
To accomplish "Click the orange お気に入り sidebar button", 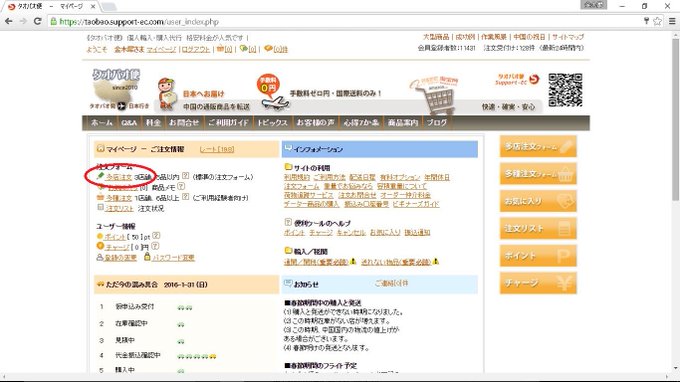I will click(x=538, y=201).
